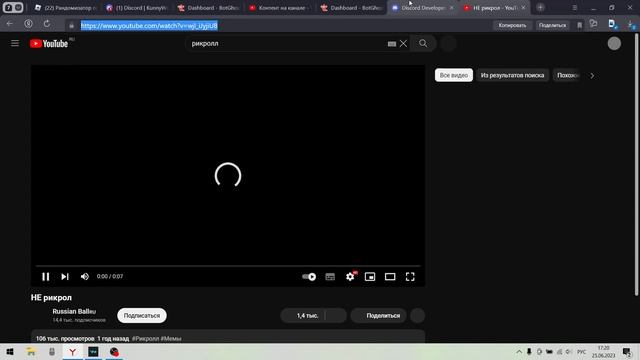
Task: Open the player settings gear
Action: point(350,277)
